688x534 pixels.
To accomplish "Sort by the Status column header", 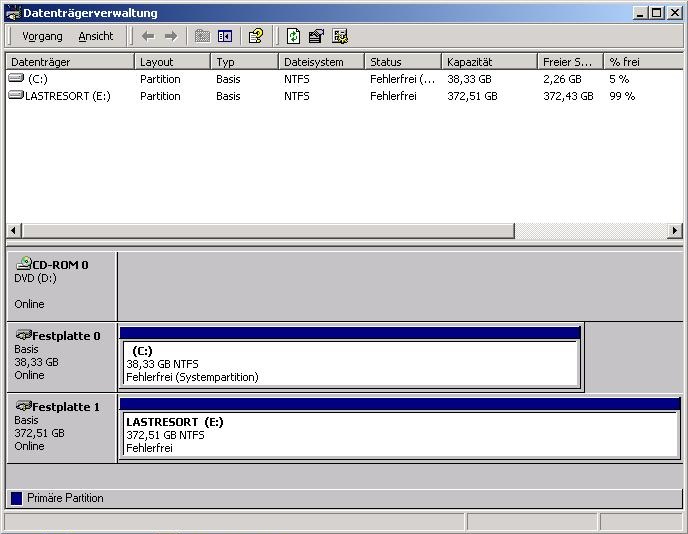I will (x=403, y=62).
